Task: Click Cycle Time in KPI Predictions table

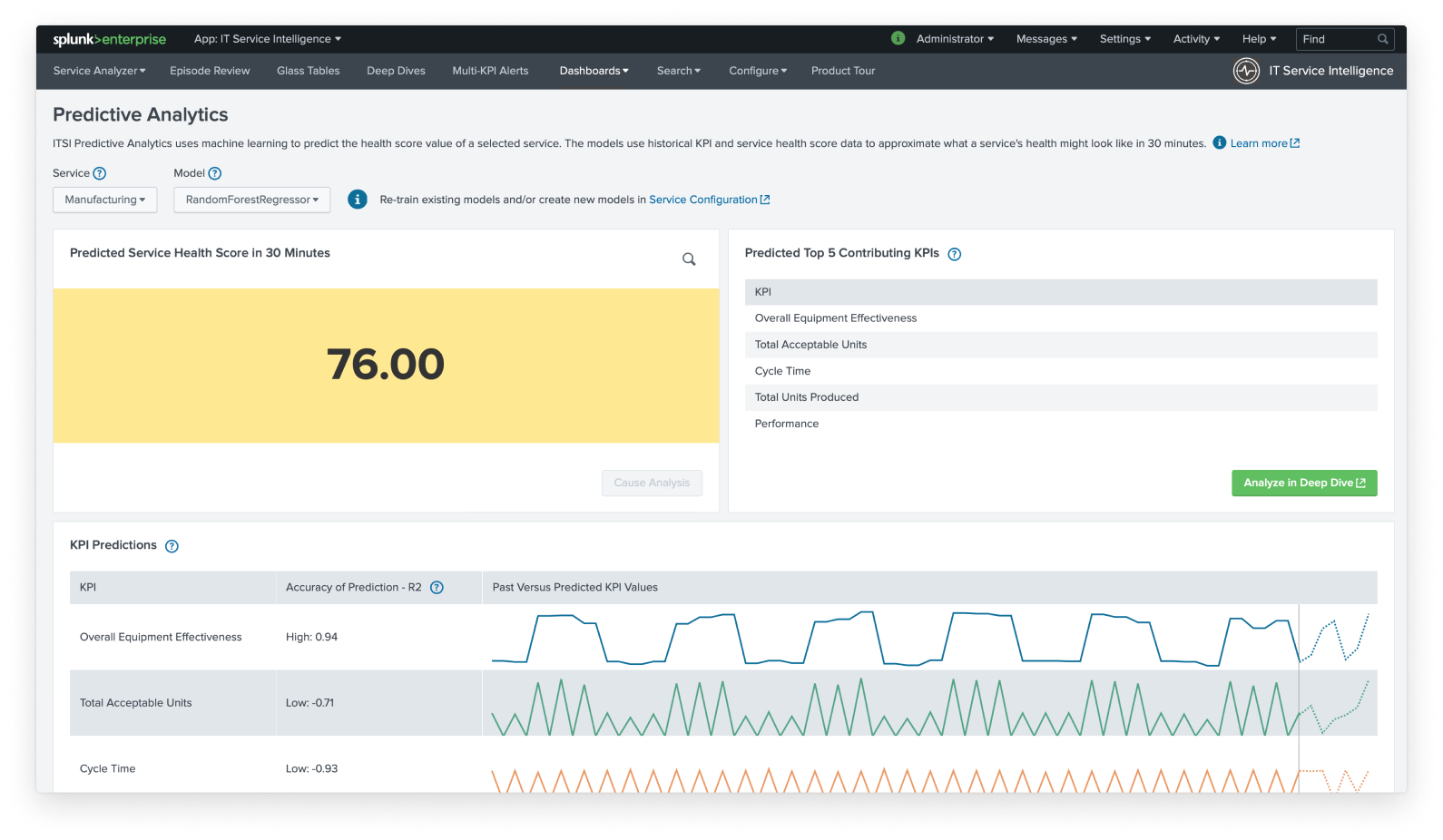Action: point(107,768)
